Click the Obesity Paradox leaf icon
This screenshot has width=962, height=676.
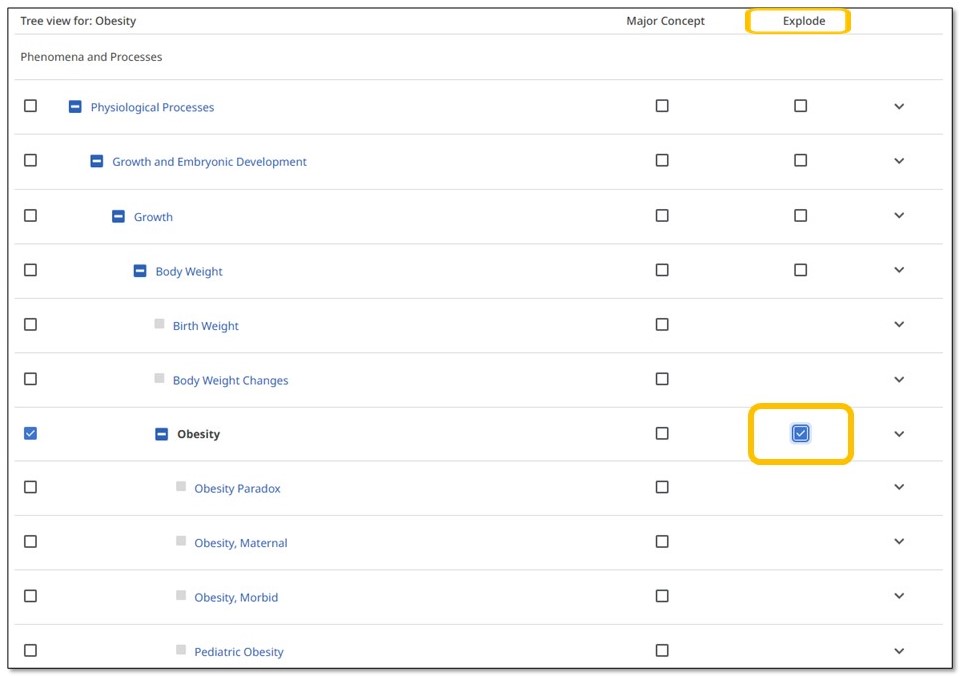point(181,487)
